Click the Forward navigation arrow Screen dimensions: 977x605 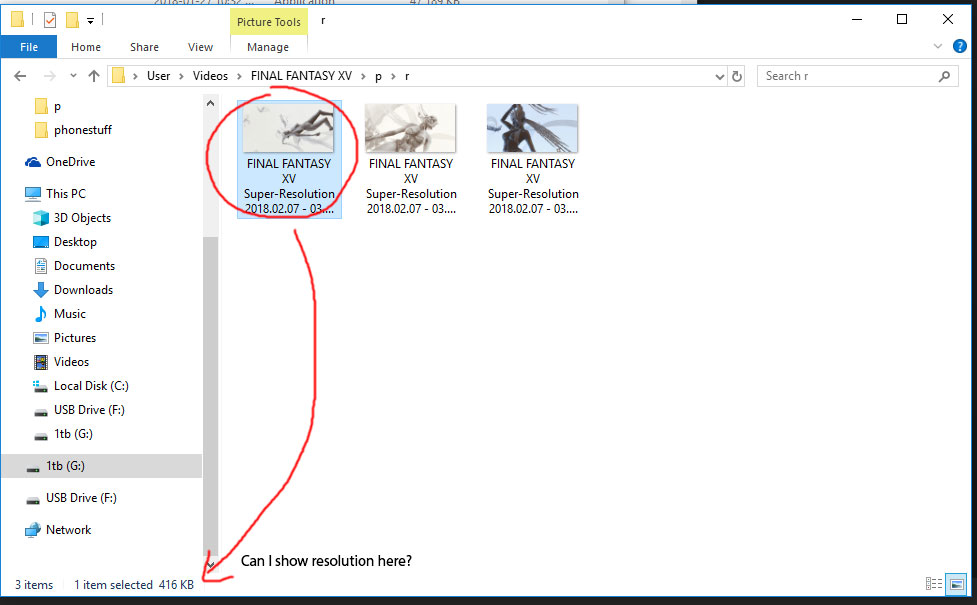click(x=49, y=76)
